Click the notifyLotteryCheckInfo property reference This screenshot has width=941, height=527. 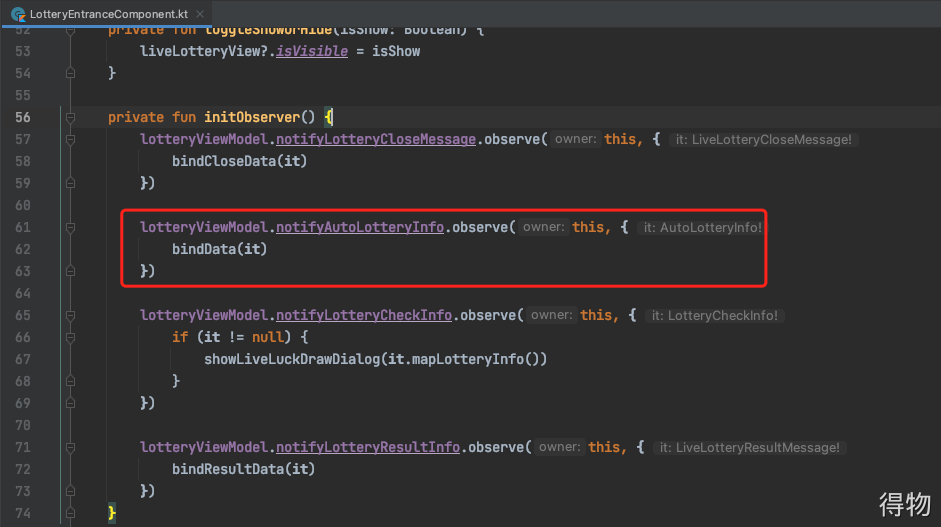click(364, 315)
